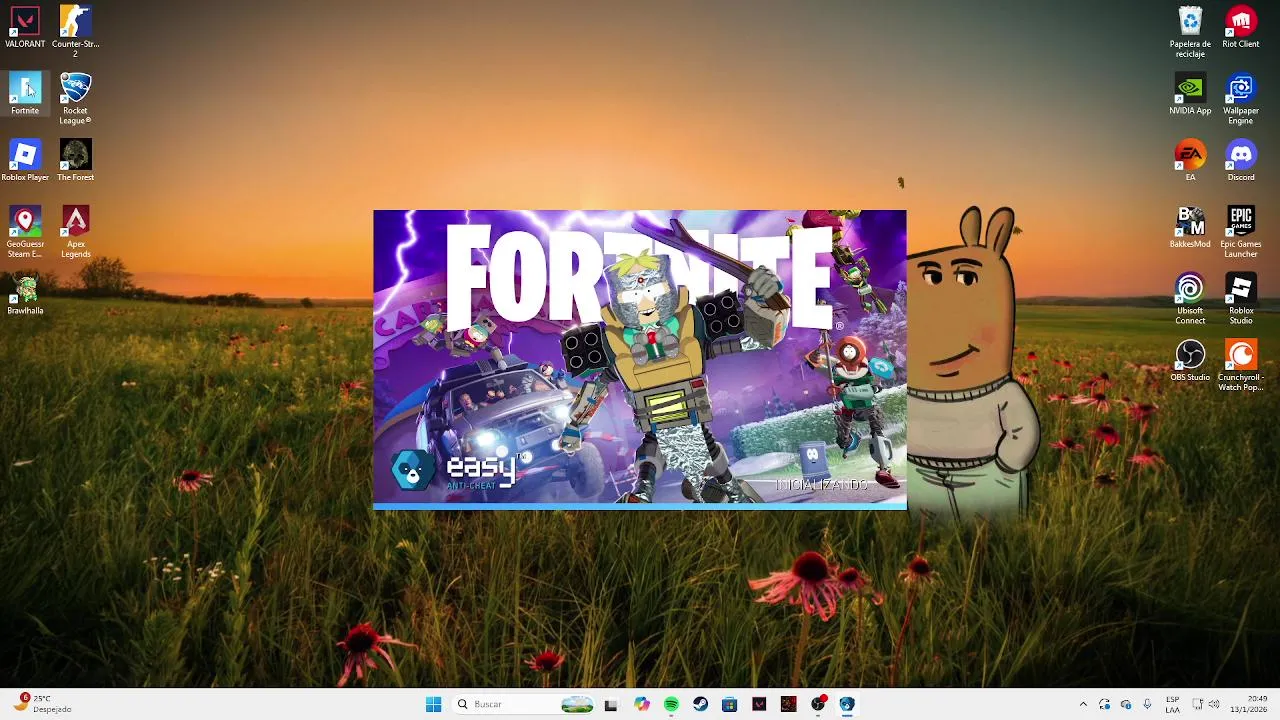The width and height of the screenshot is (1280, 720).
Task: Open the Discord desktop shortcut
Action: [1240, 161]
